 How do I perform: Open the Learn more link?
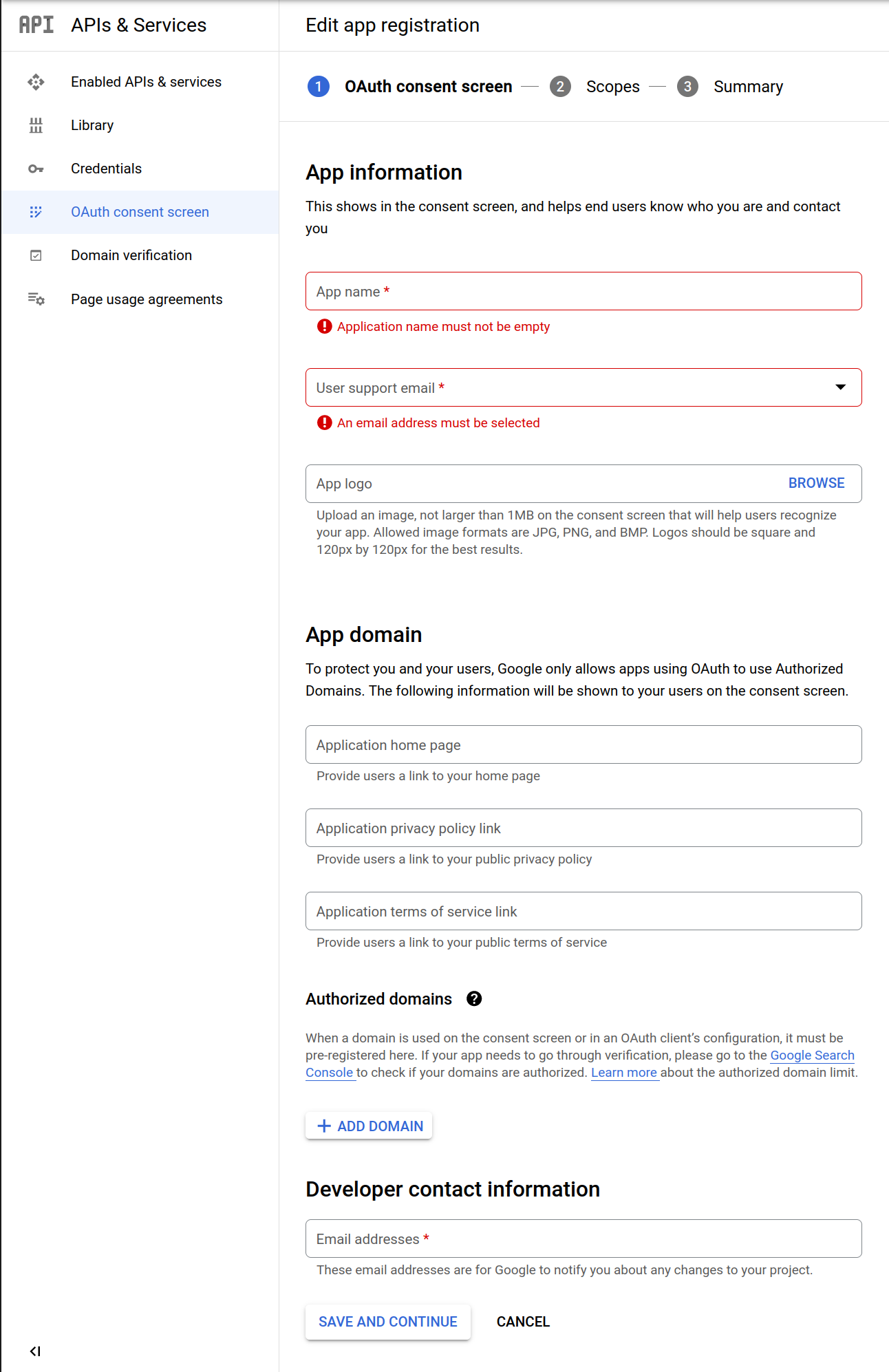624,1073
